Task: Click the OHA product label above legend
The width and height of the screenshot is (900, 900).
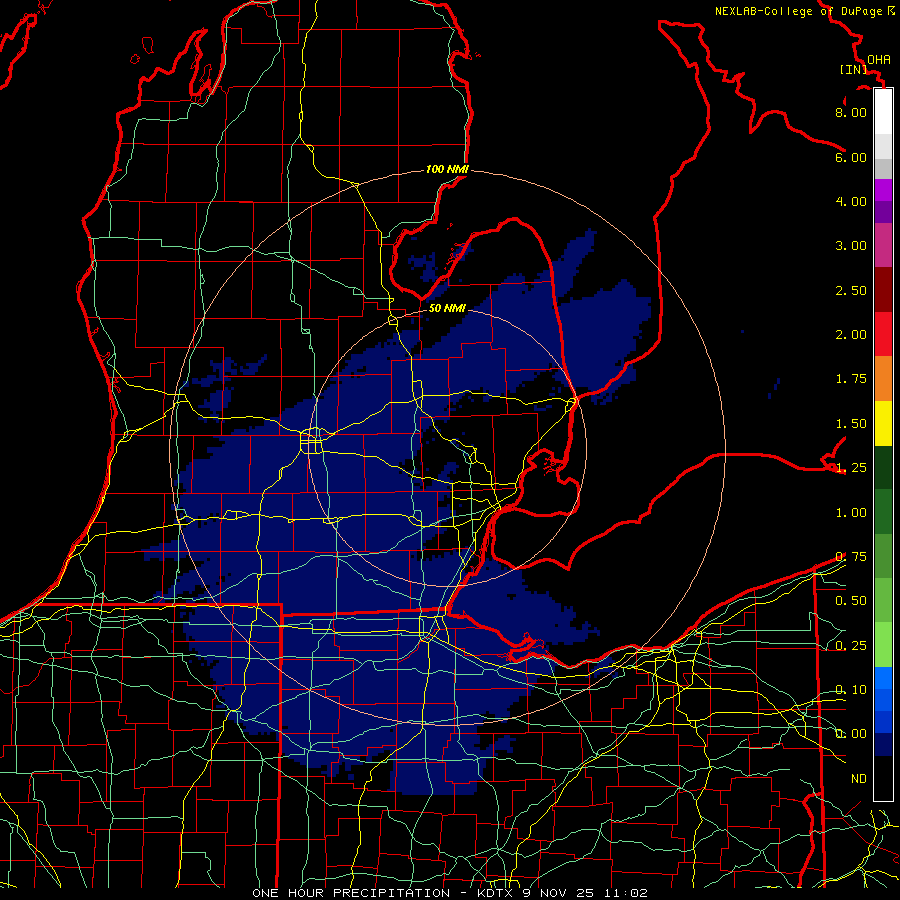Action: point(879,59)
